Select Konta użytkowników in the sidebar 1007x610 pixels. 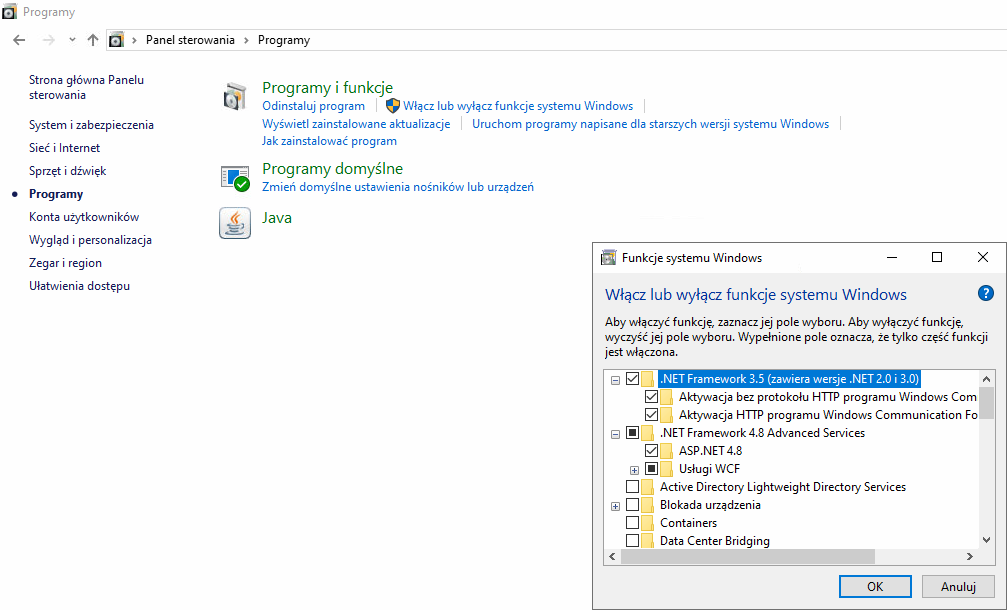coord(84,217)
